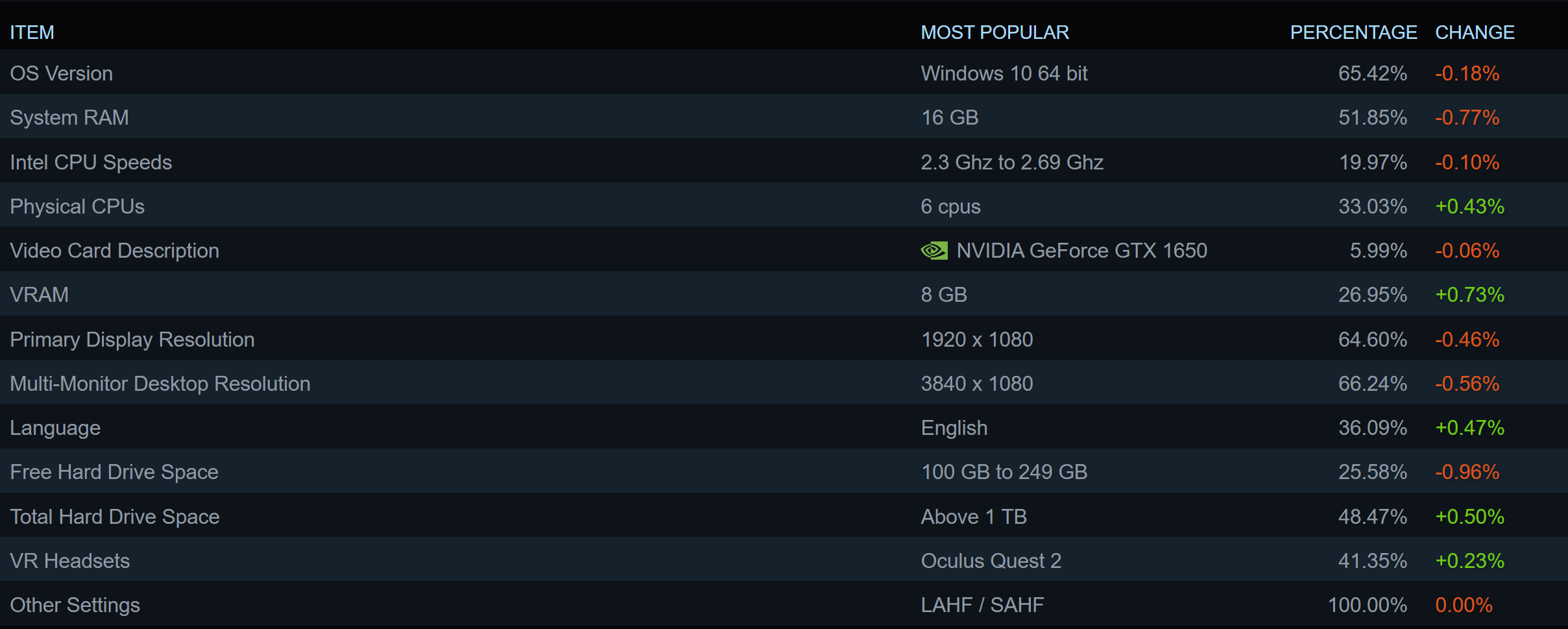Select the NVIDIA GeForce GTX 1650 text
Screen dimensions: 1568x629
point(1081,251)
